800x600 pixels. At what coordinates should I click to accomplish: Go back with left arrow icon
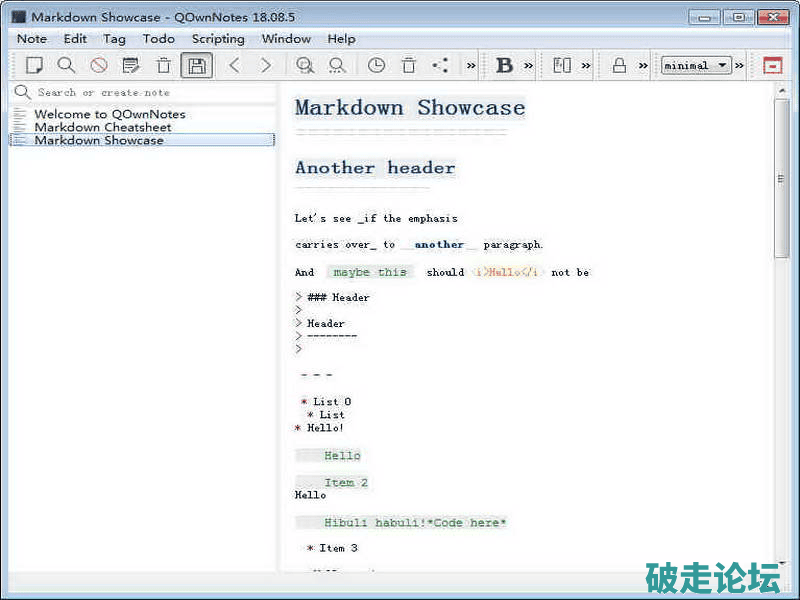pyautogui.click(x=235, y=66)
